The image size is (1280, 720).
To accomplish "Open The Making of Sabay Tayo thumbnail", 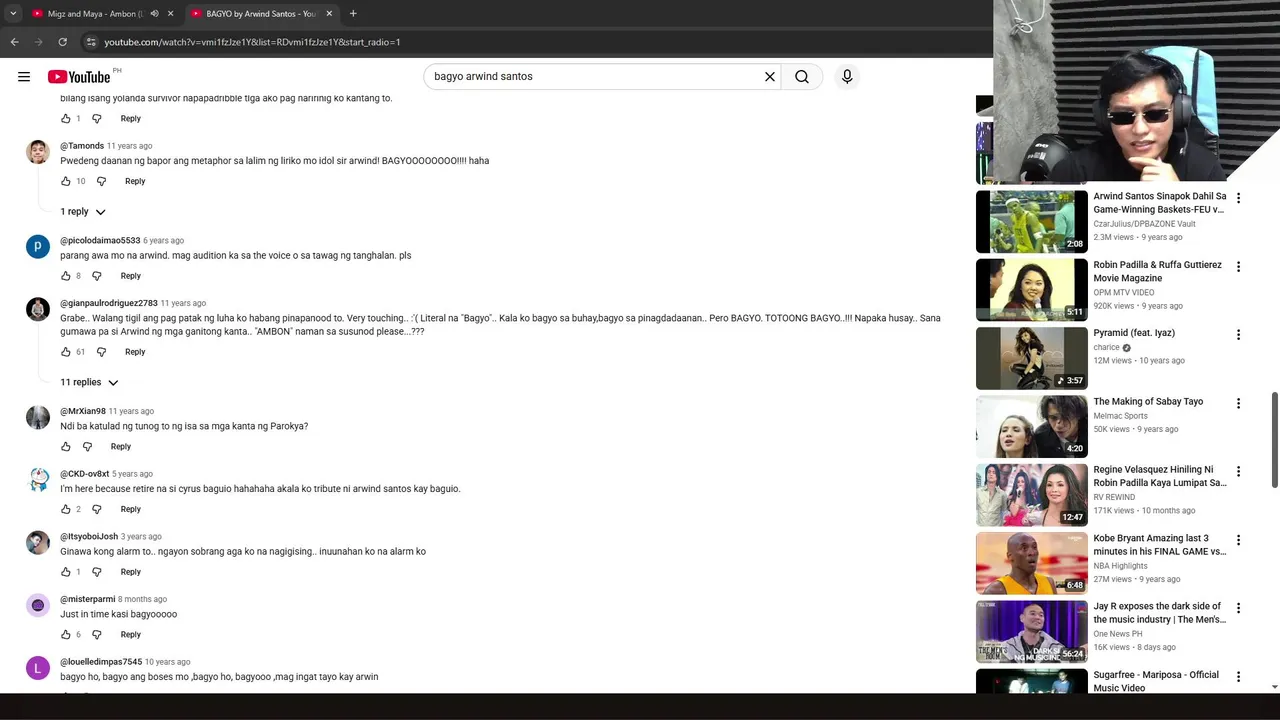I will click(1031, 427).
